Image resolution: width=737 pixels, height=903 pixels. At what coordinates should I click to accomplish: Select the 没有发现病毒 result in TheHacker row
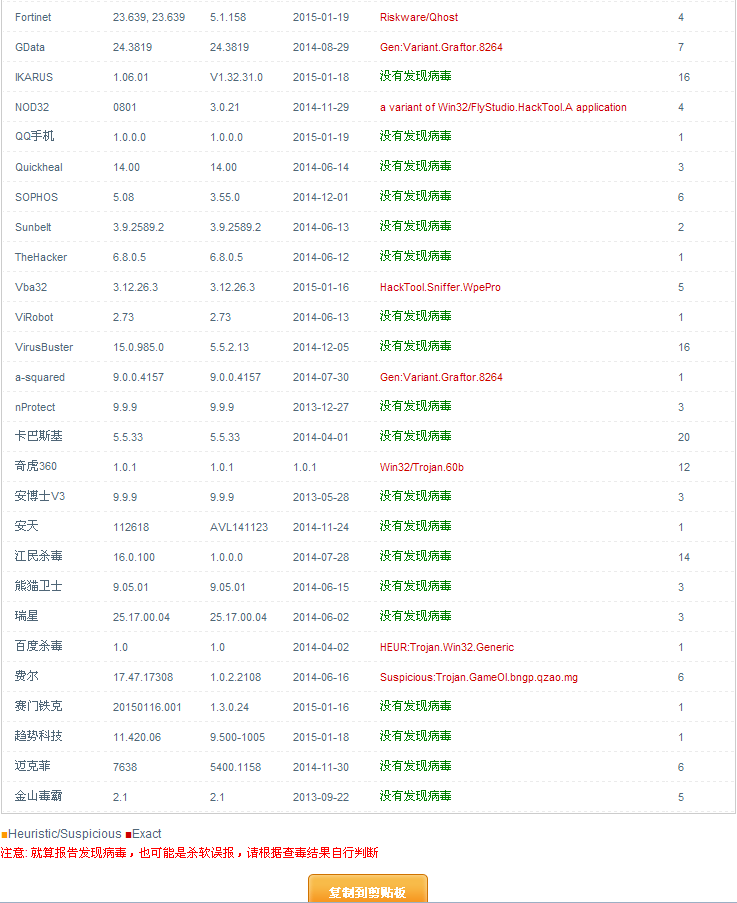[x=415, y=256]
